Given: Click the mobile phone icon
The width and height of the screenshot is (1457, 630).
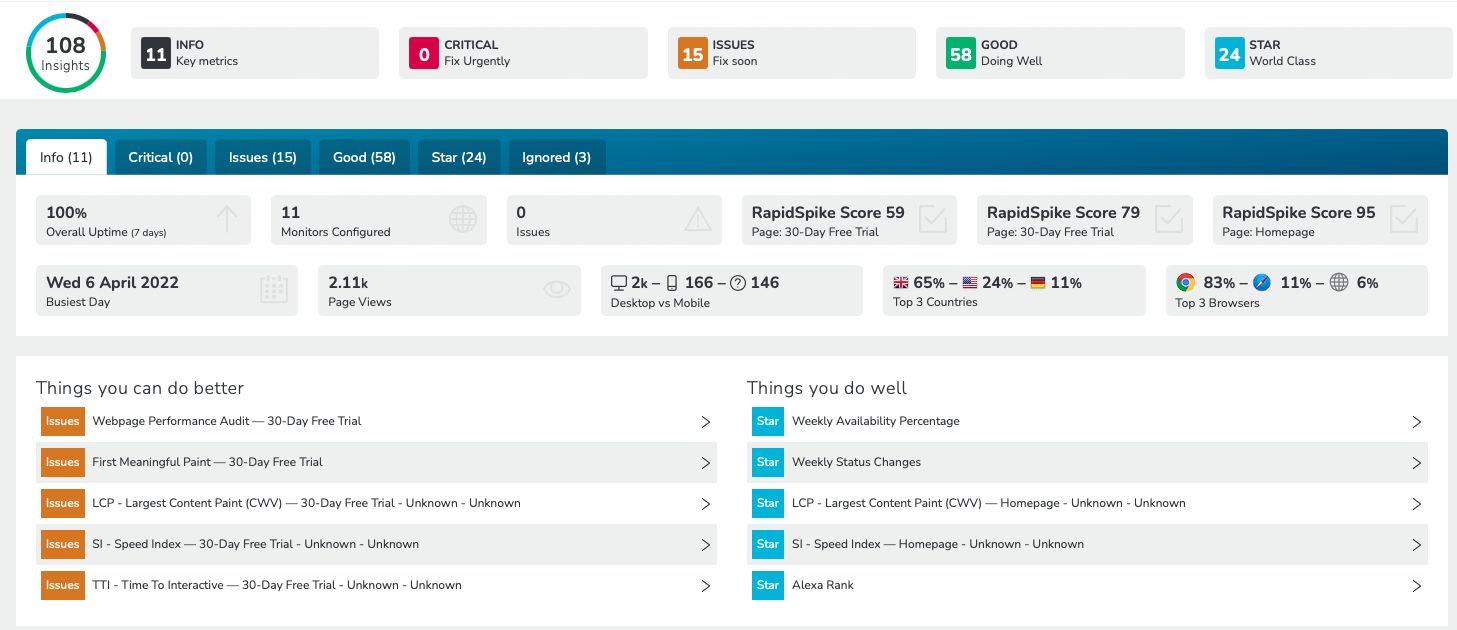Looking at the screenshot, I should [672, 283].
